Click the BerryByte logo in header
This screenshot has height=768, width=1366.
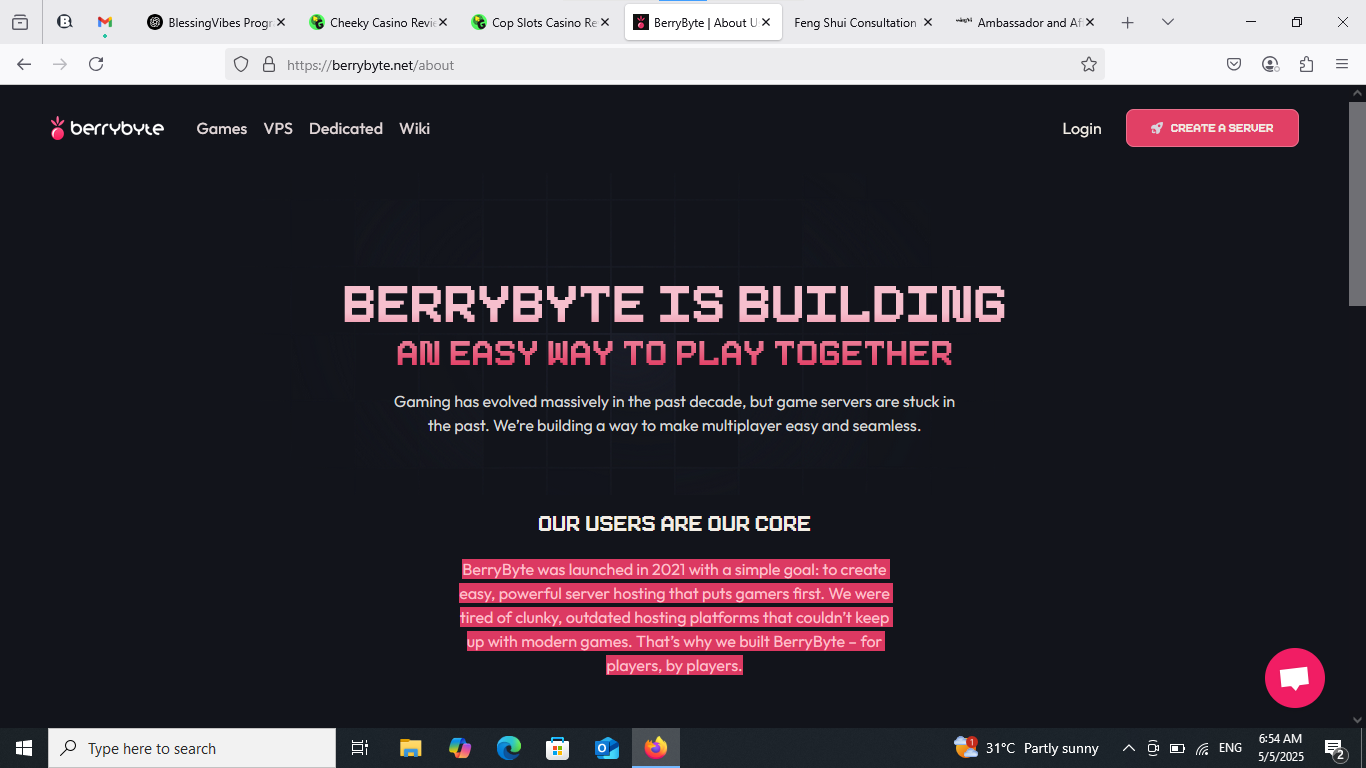point(107,128)
